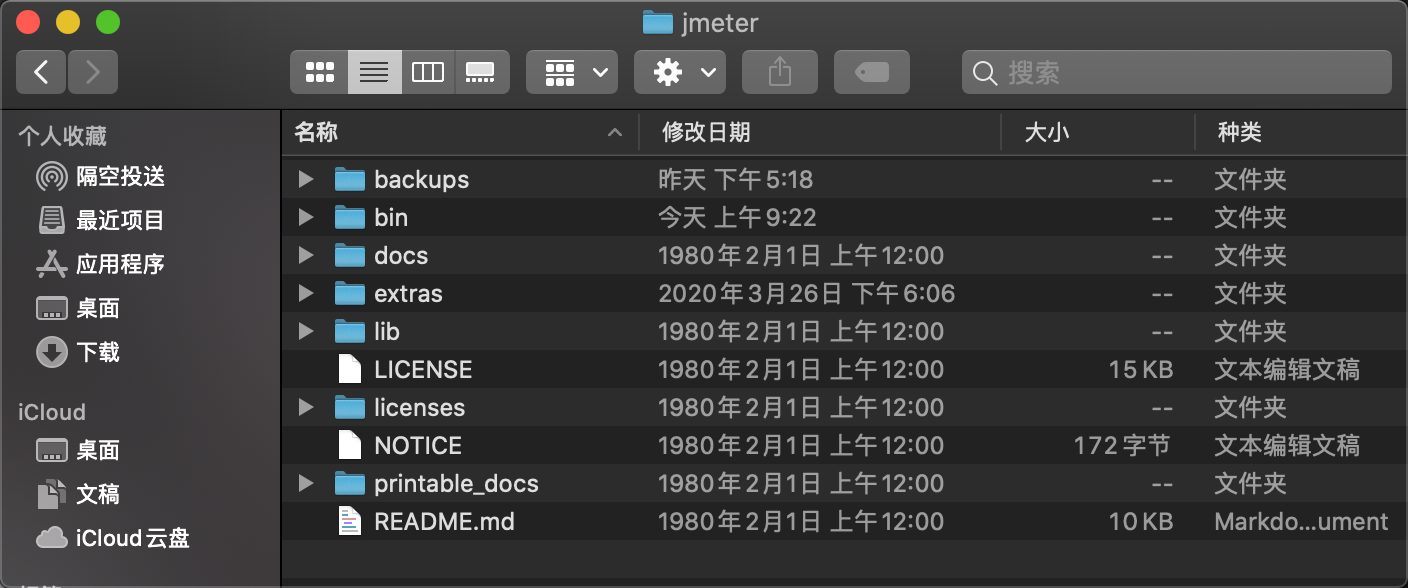Screen dimensions: 1408x588
Task: Expand the bin folder triangle
Action: pos(306,218)
